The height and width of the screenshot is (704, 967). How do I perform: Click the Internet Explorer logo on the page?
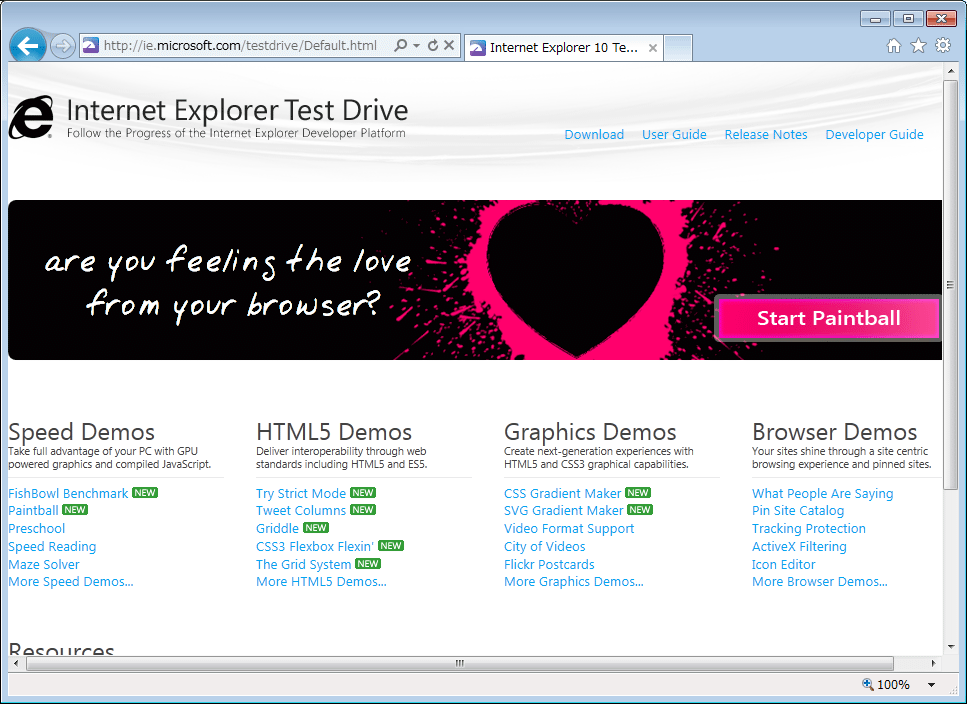pyautogui.click(x=30, y=115)
